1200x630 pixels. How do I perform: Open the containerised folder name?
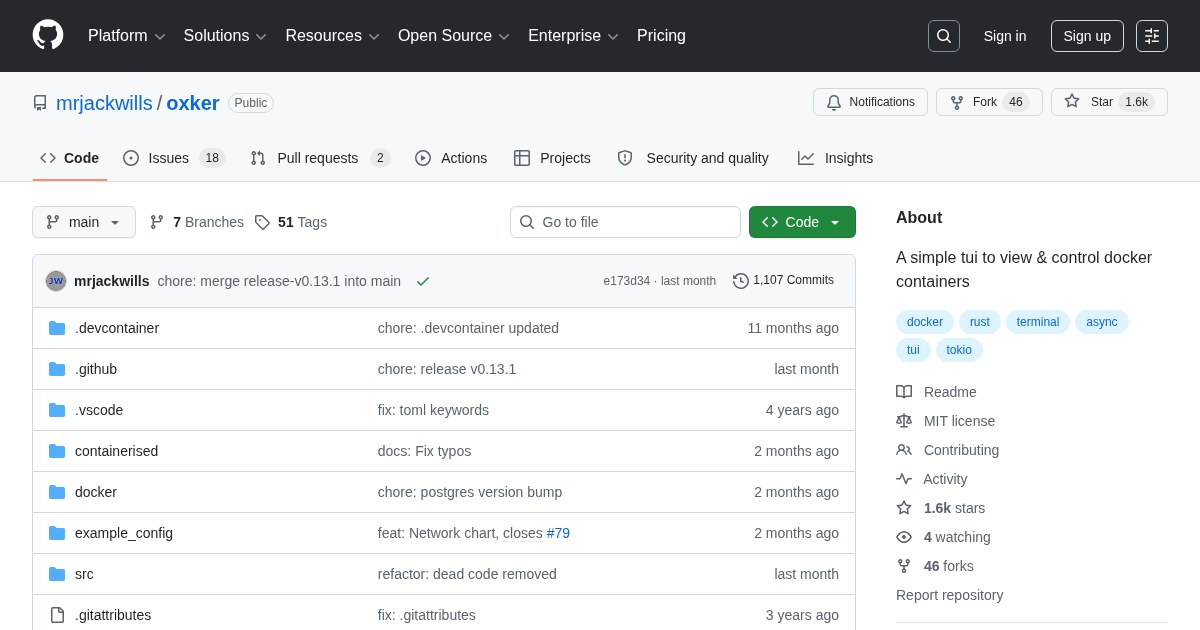pyautogui.click(x=116, y=451)
